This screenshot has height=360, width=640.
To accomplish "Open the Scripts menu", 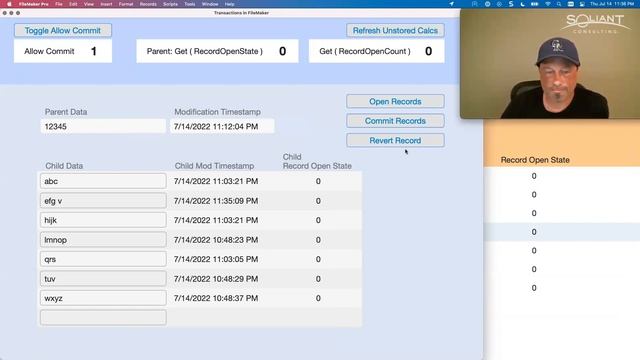I will 170,4.
